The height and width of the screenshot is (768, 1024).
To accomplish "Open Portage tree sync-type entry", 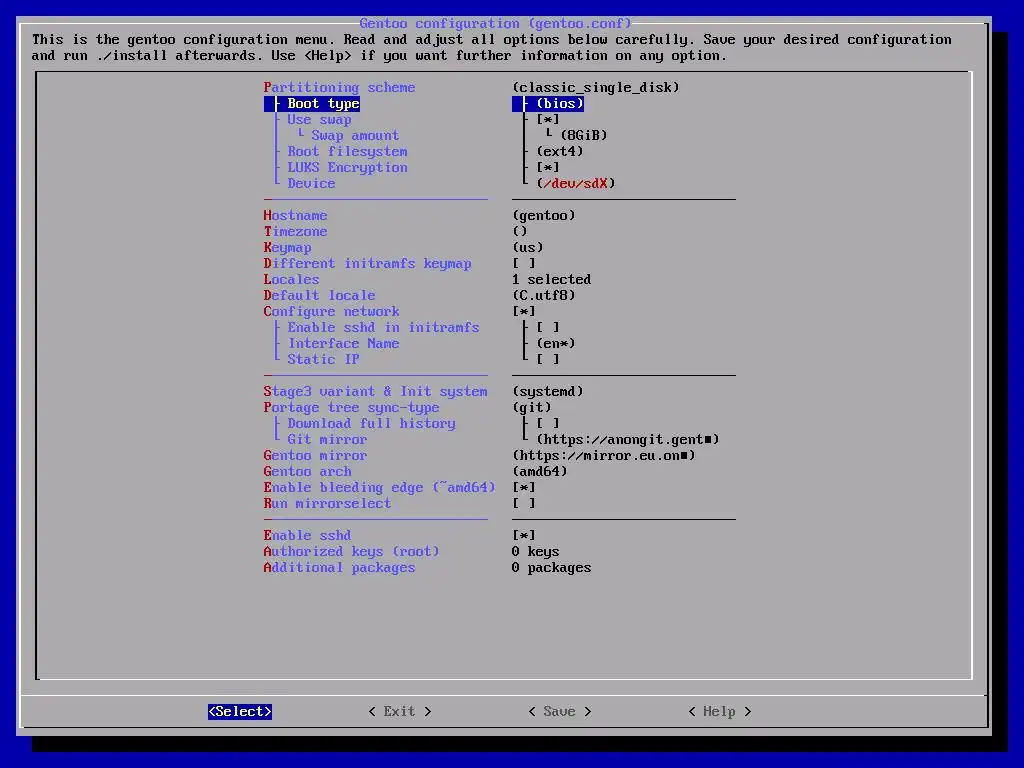I will 351,408.
